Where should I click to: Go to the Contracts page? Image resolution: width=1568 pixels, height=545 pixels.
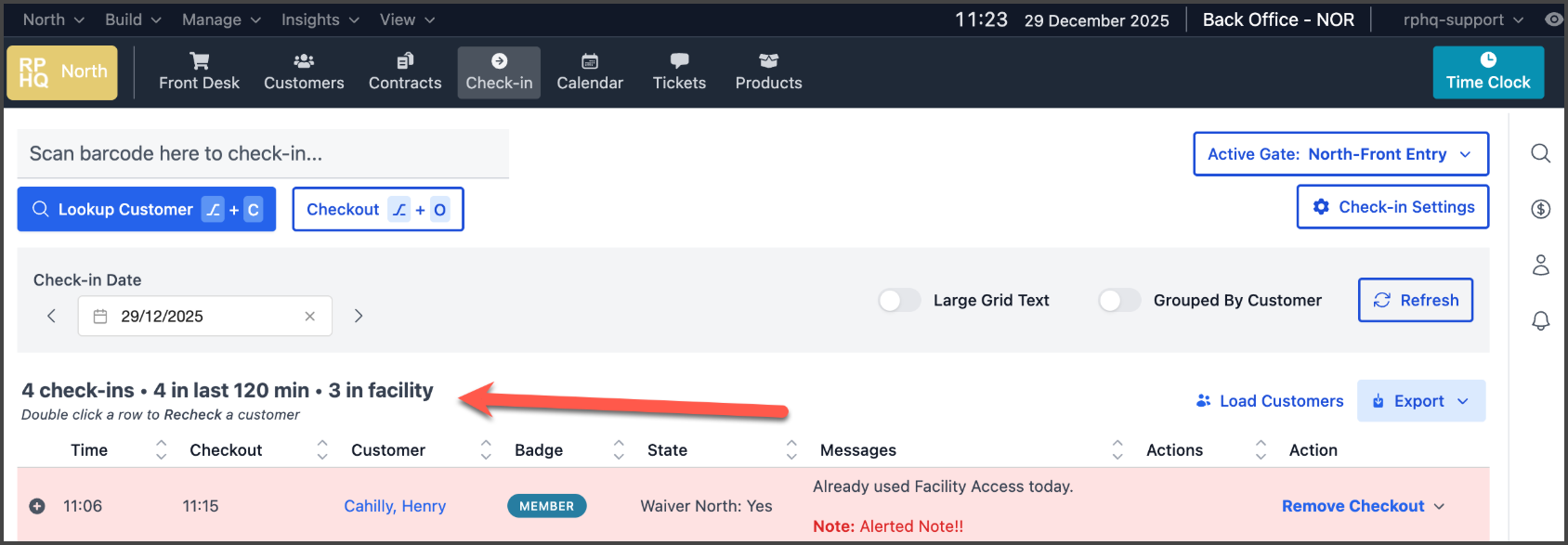coord(405,72)
